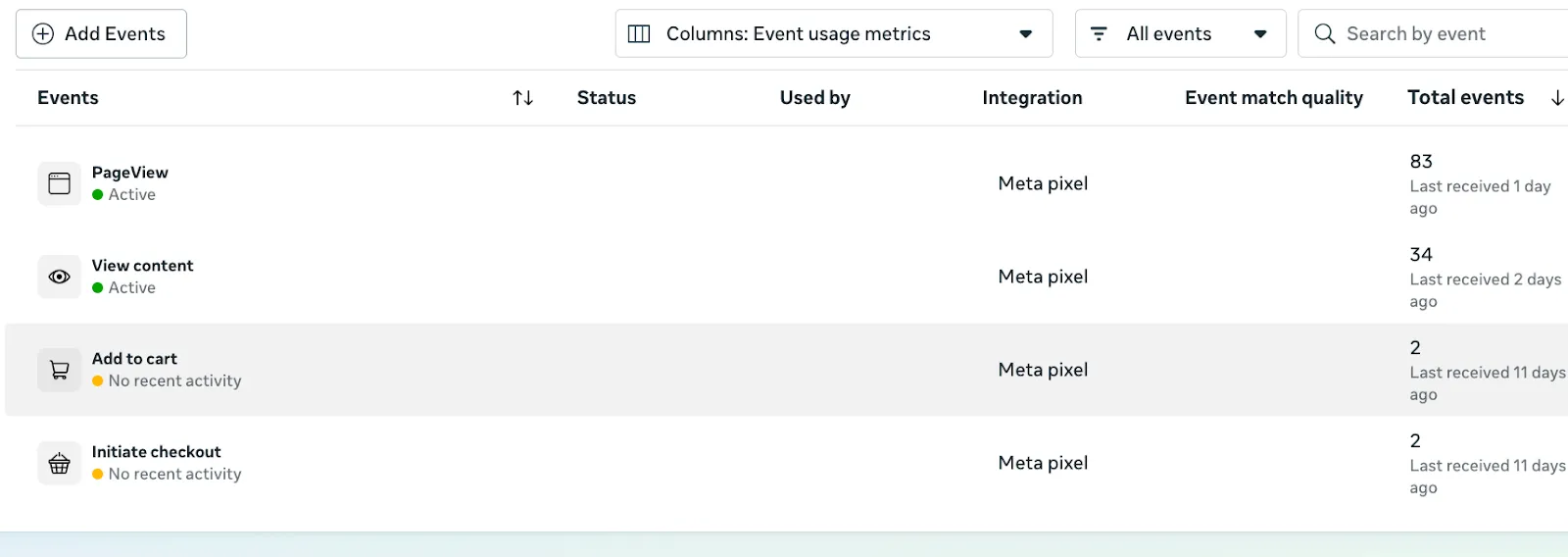Click Meta pixel in the Add to cart row

click(x=1043, y=370)
